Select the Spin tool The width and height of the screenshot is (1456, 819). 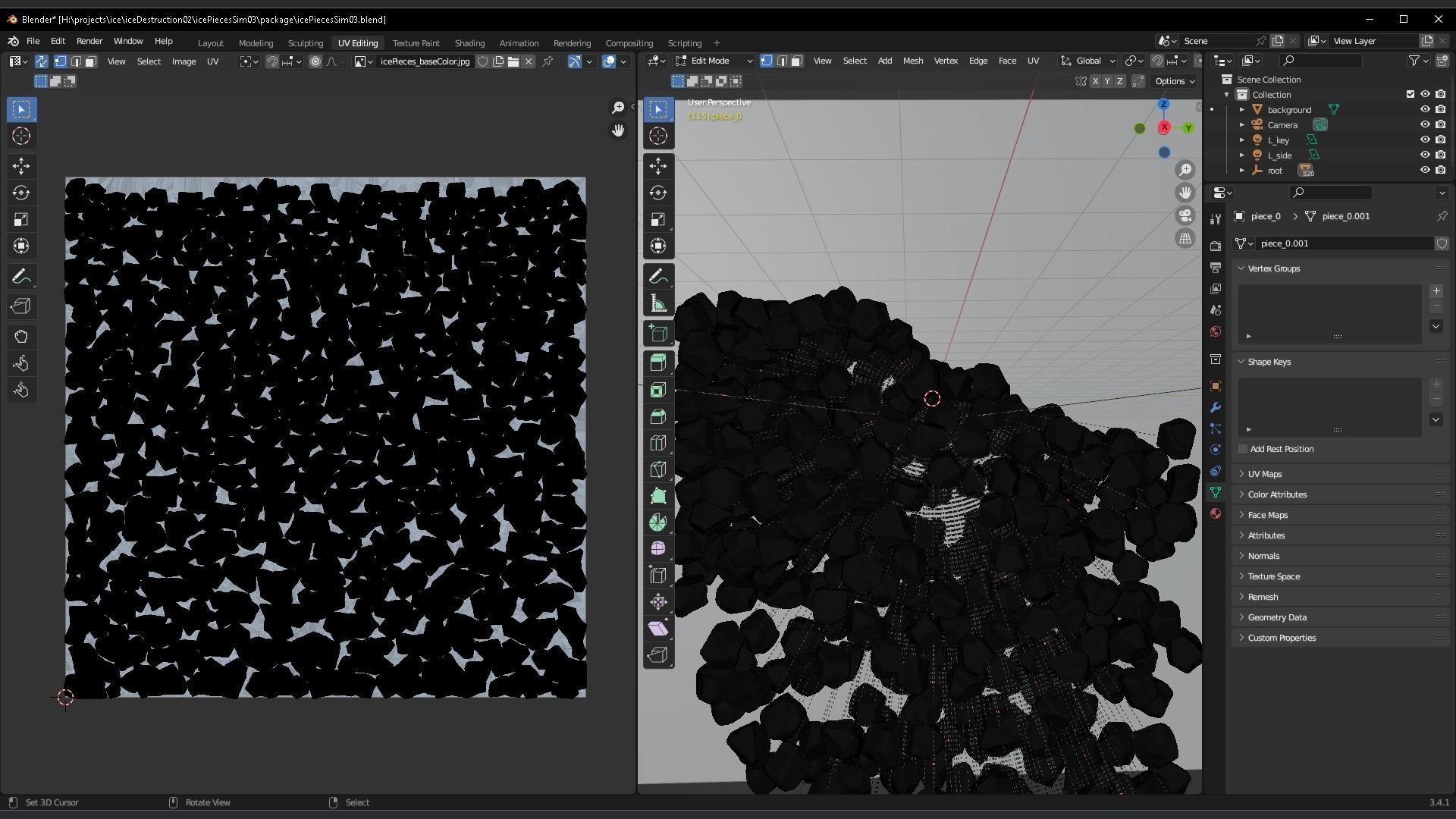pos(658,522)
